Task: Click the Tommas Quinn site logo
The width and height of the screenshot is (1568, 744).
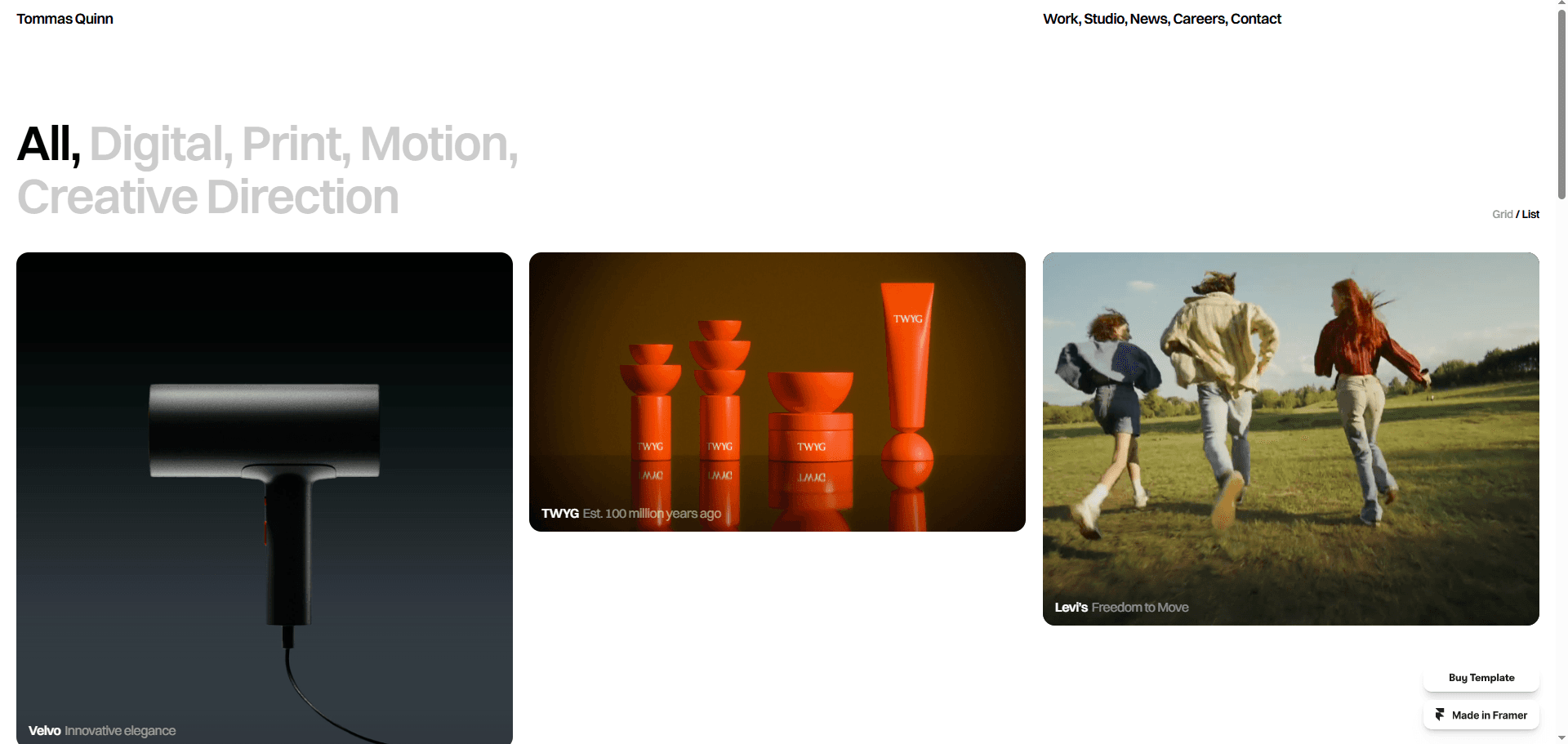Action: pyautogui.click(x=65, y=19)
